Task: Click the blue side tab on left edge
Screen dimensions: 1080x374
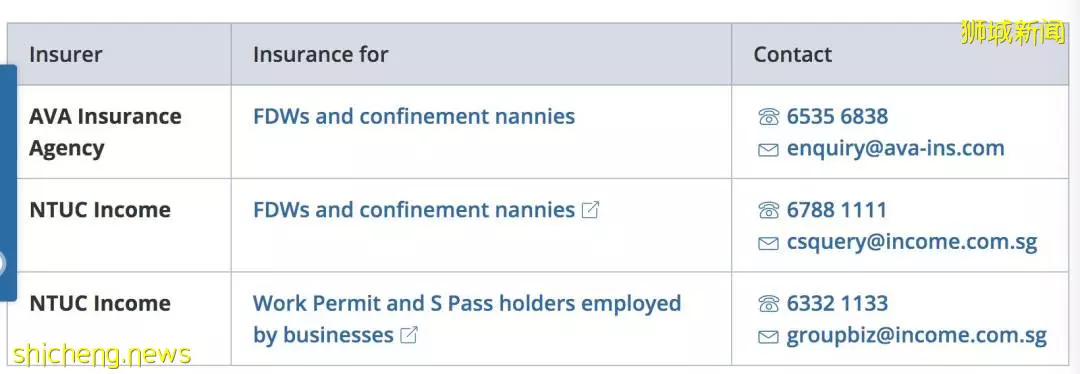Action: (x=8, y=183)
